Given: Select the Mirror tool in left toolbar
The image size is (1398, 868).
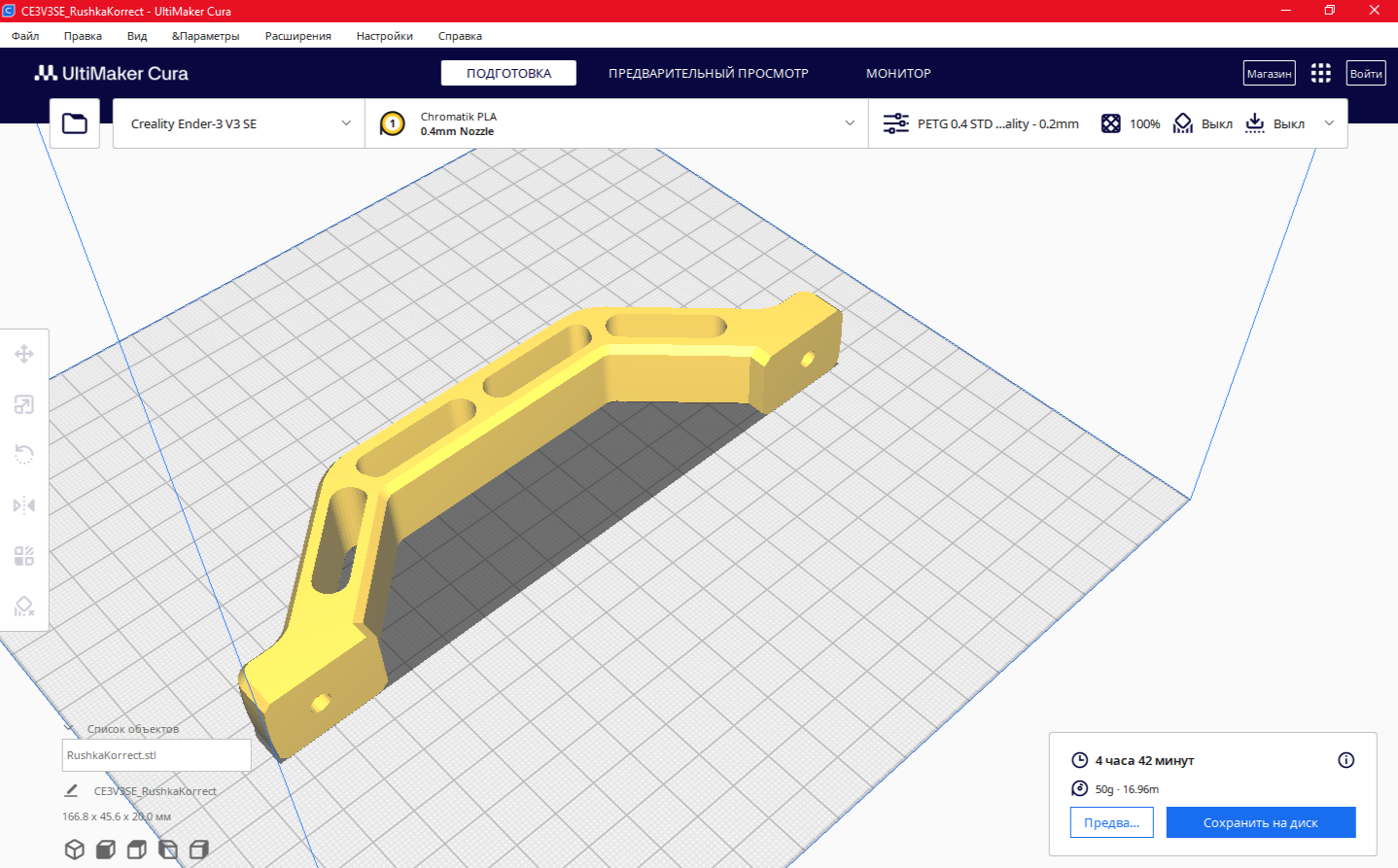Looking at the screenshot, I should (24, 505).
